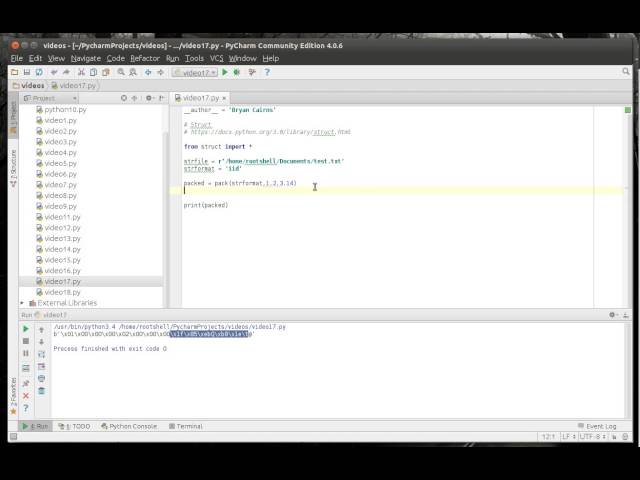The height and width of the screenshot is (480, 640).
Task: Click the Find magnifier icon
Action: (x=121, y=72)
